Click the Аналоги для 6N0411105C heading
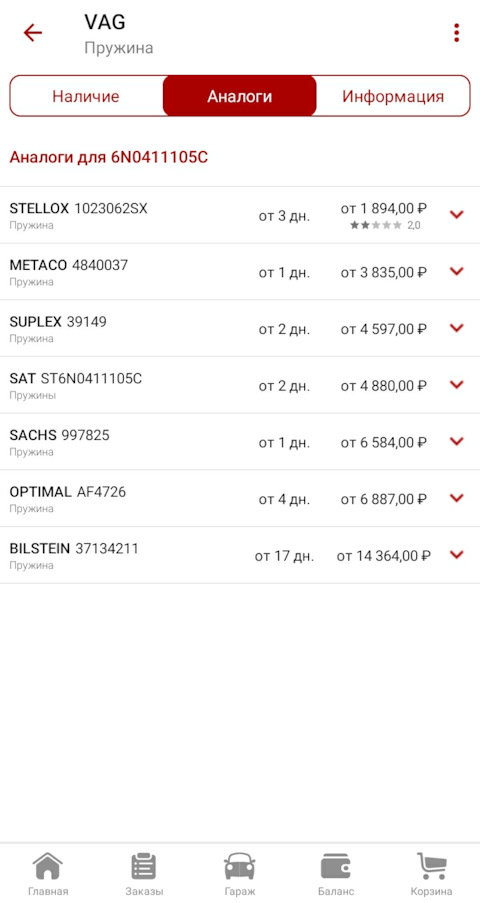This screenshot has width=480, height=903. click(x=108, y=157)
